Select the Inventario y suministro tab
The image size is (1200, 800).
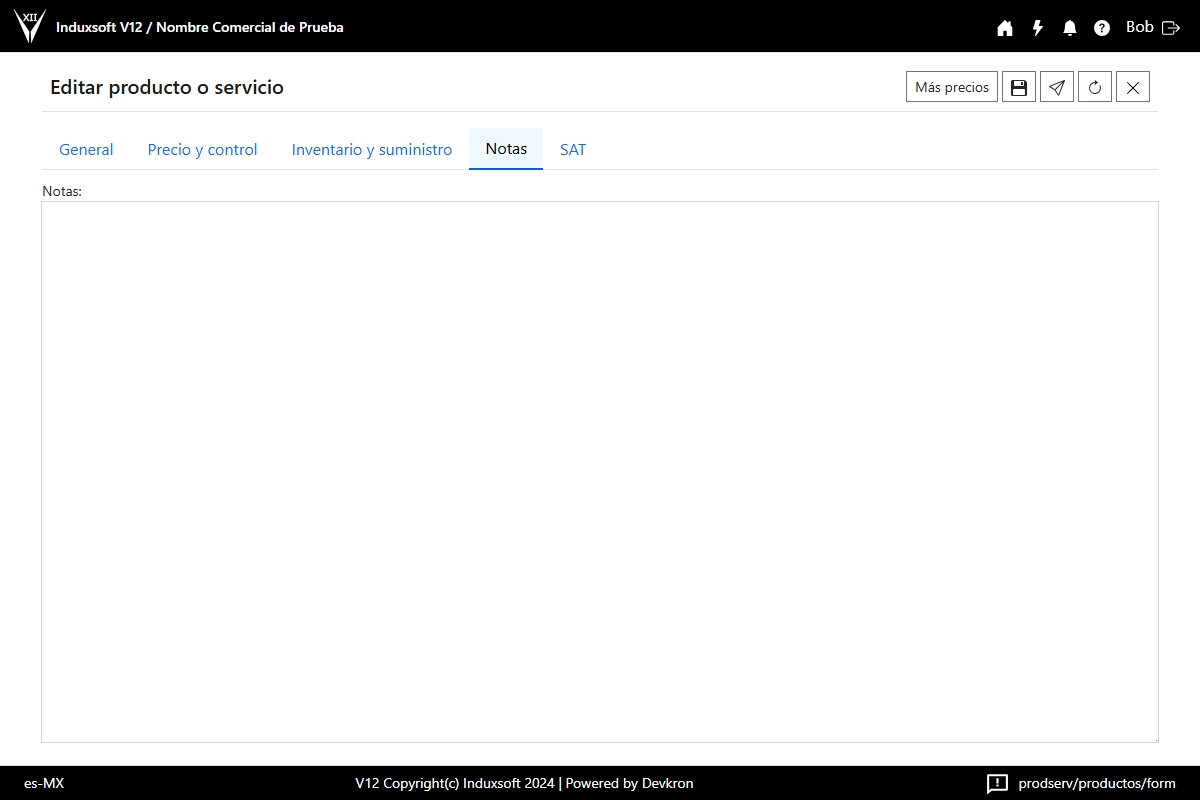[372, 149]
